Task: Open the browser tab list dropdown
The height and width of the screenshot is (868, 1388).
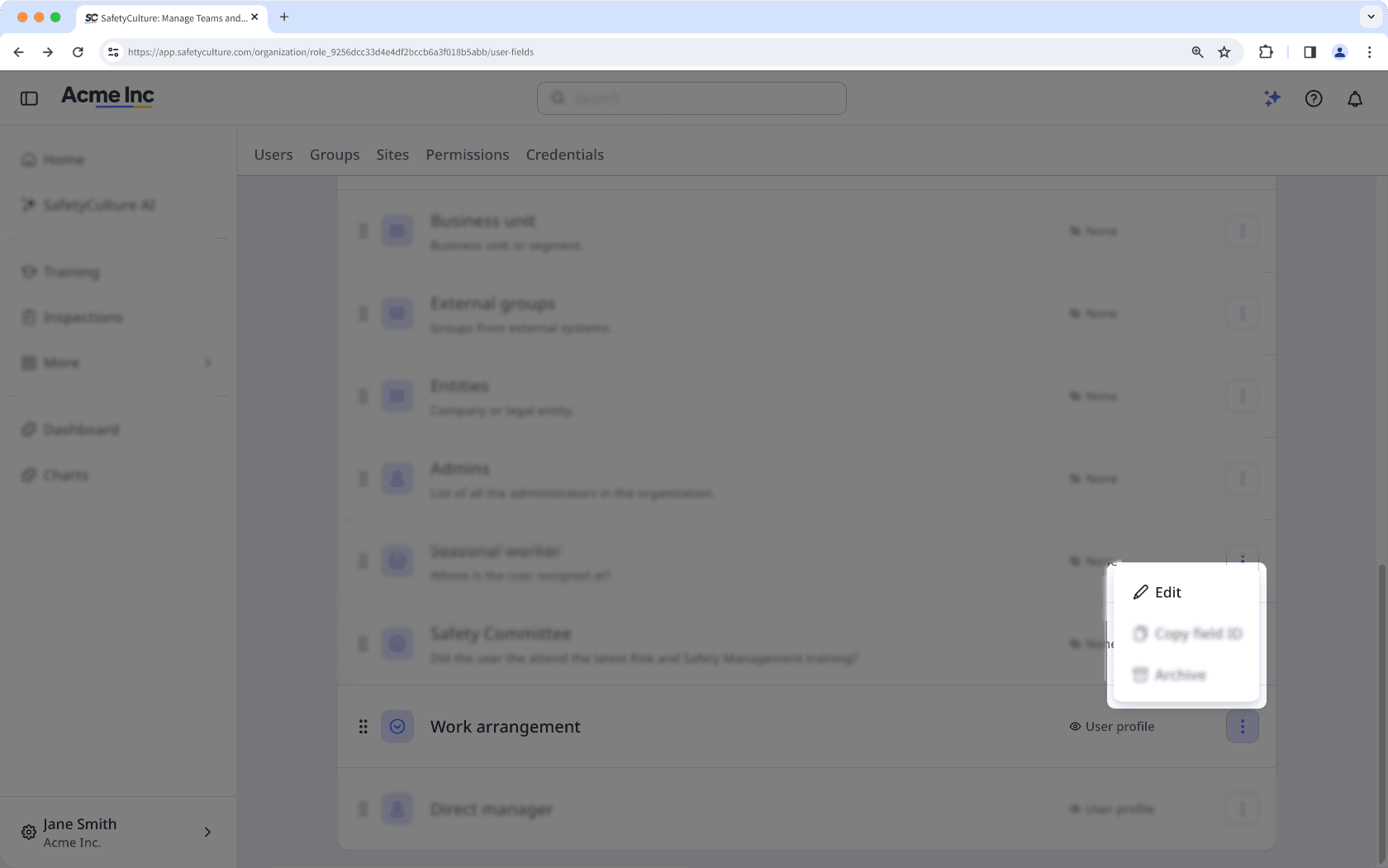Action: point(1369,17)
